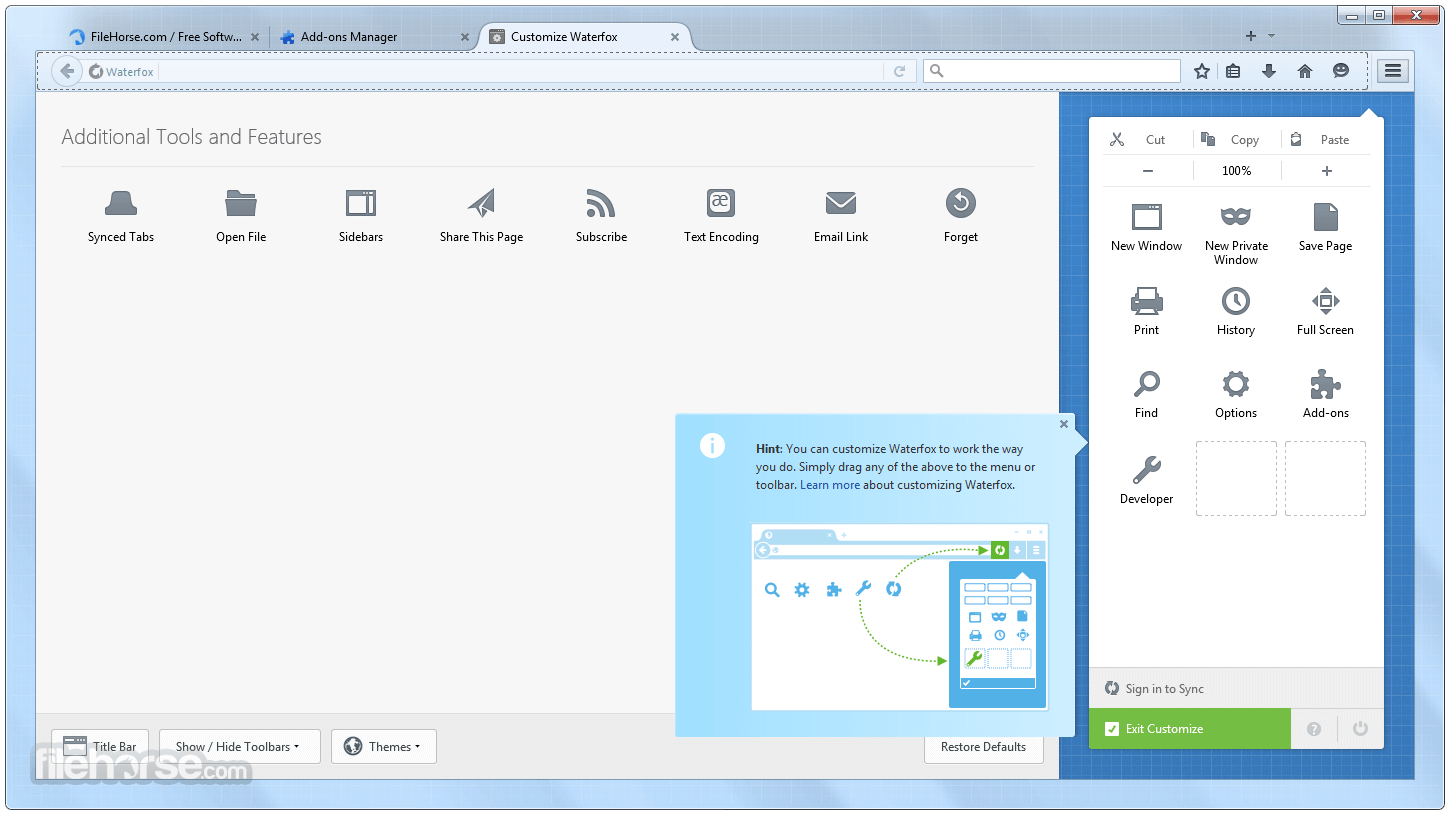The width and height of the screenshot is (1450, 815).
Task: Select the Share This Page paper plane
Action: (x=481, y=204)
